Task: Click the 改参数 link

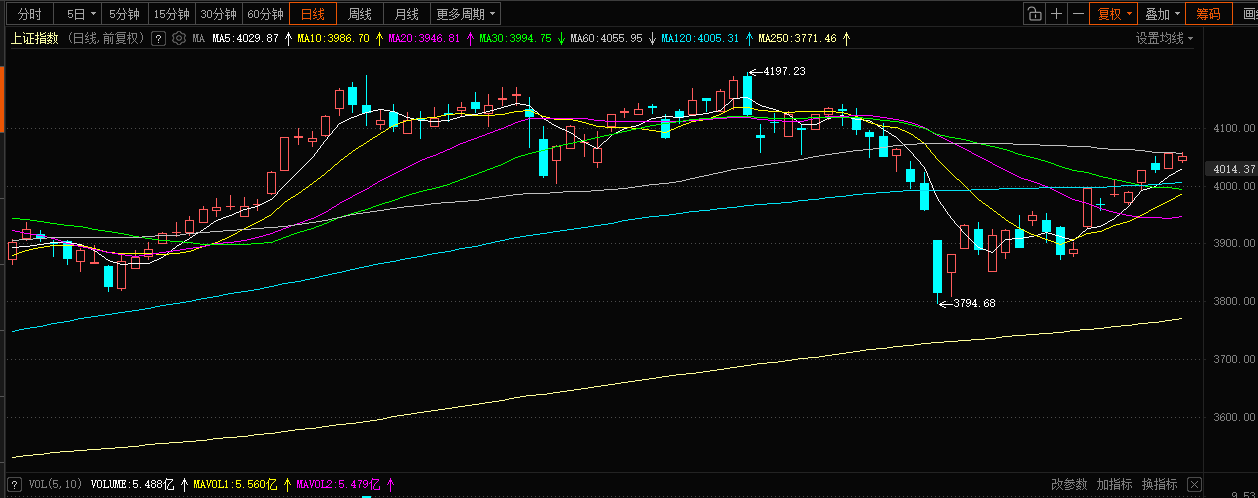Action: pos(1069,484)
